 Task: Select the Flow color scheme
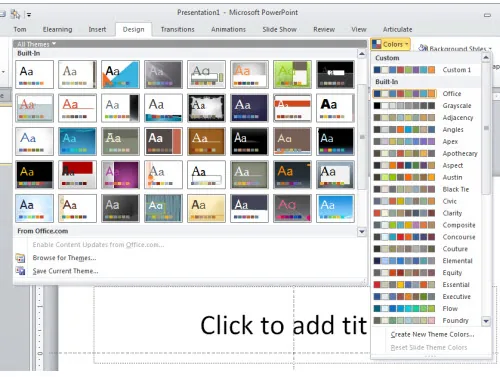427,309
